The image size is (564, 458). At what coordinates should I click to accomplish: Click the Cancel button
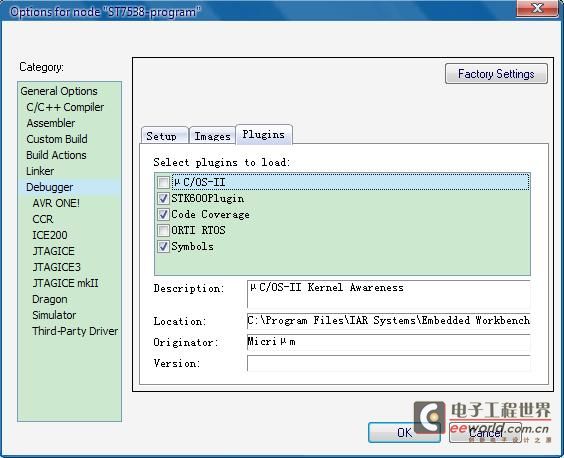(x=485, y=432)
